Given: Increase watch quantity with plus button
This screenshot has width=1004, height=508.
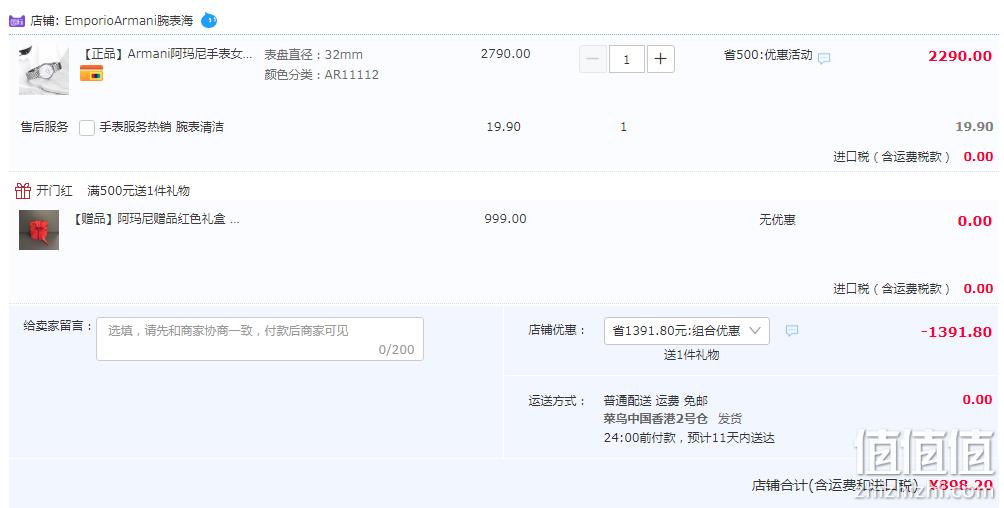Looking at the screenshot, I should coord(661,59).
